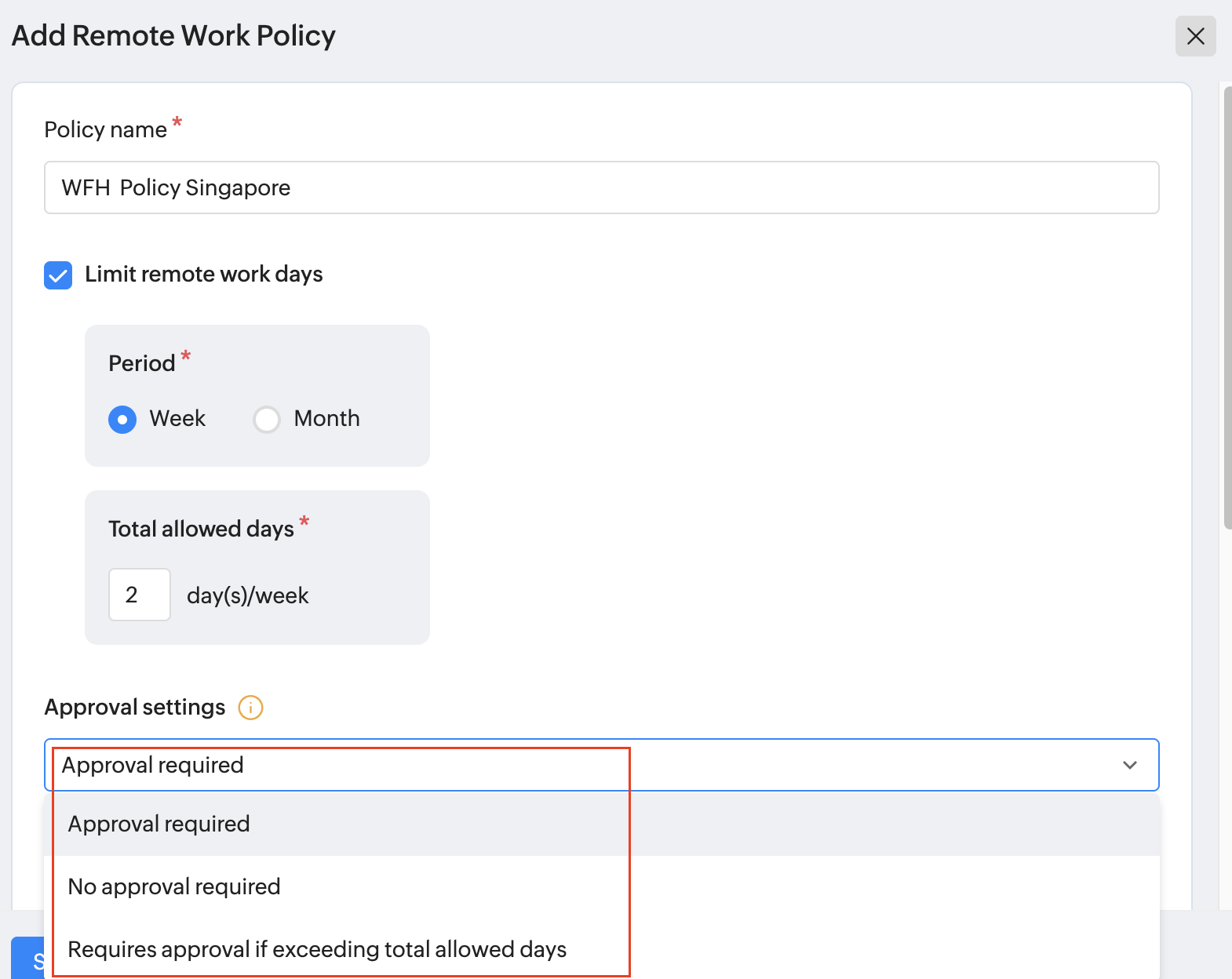
Task: Click the partially visible blue S button
Action: [x=28, y=959]
